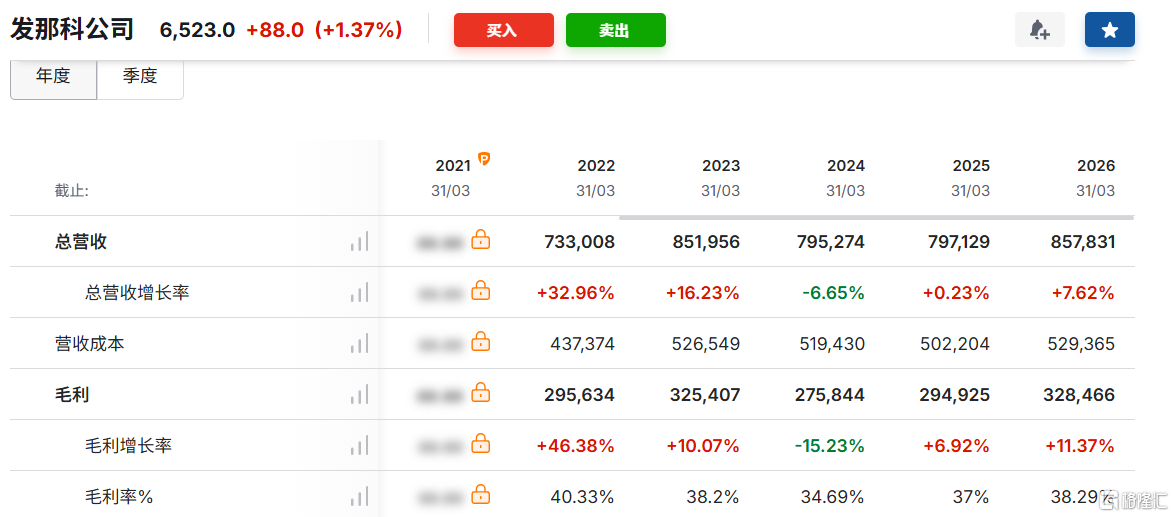Add stock to watchlist via star icon

click(1110, 30)
